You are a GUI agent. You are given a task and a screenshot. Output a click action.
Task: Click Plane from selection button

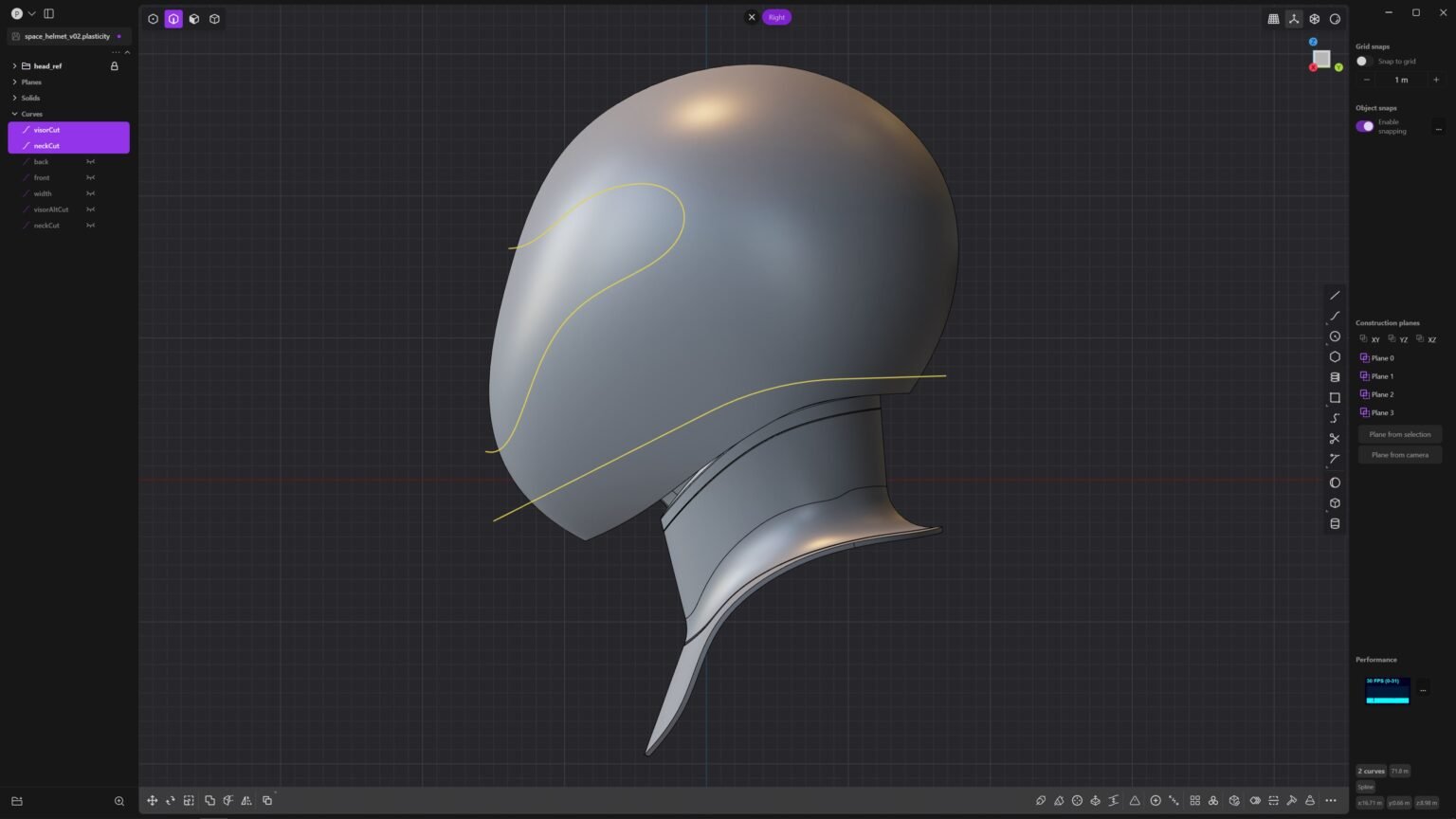tap(1400, 434)
